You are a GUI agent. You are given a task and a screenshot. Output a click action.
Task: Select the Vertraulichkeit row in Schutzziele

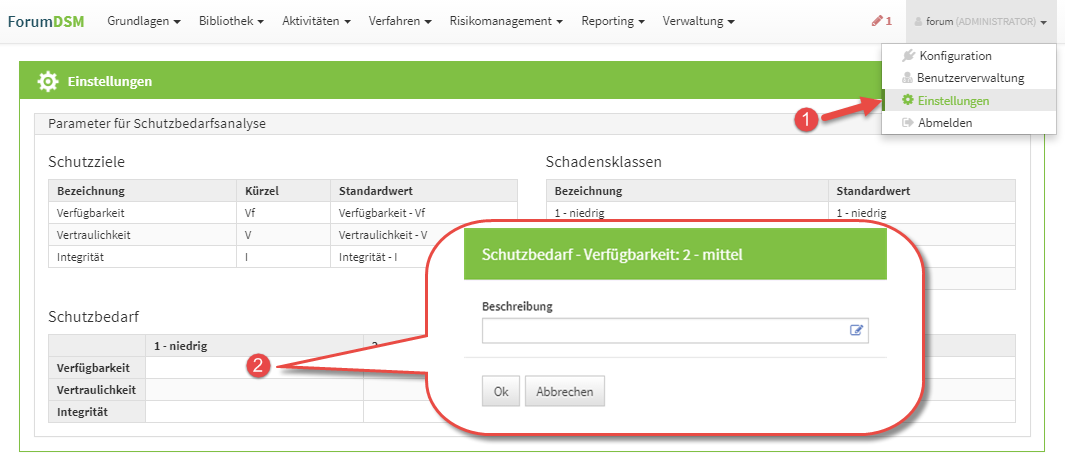[x=283, y=235]
